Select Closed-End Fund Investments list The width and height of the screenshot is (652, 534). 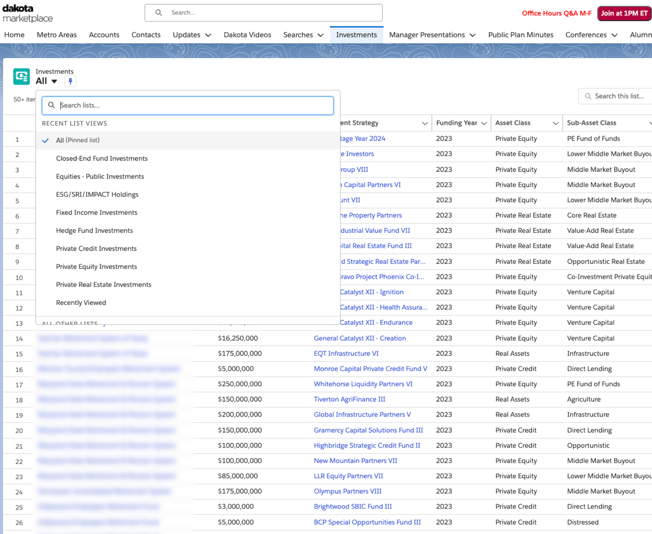point(101,158)
